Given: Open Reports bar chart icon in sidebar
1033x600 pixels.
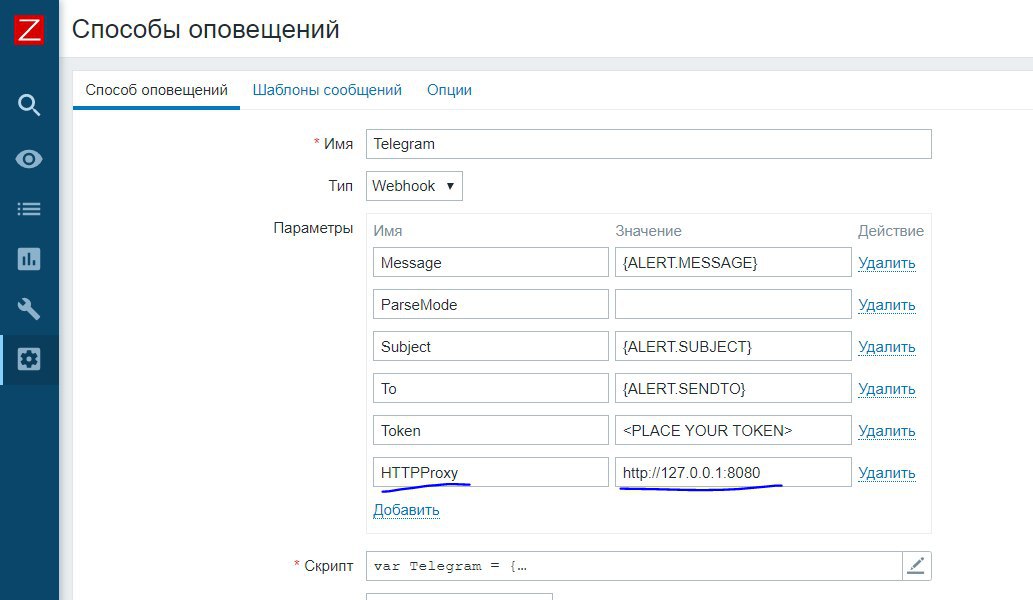Looking at the screenshot, I should coord(29,259).
